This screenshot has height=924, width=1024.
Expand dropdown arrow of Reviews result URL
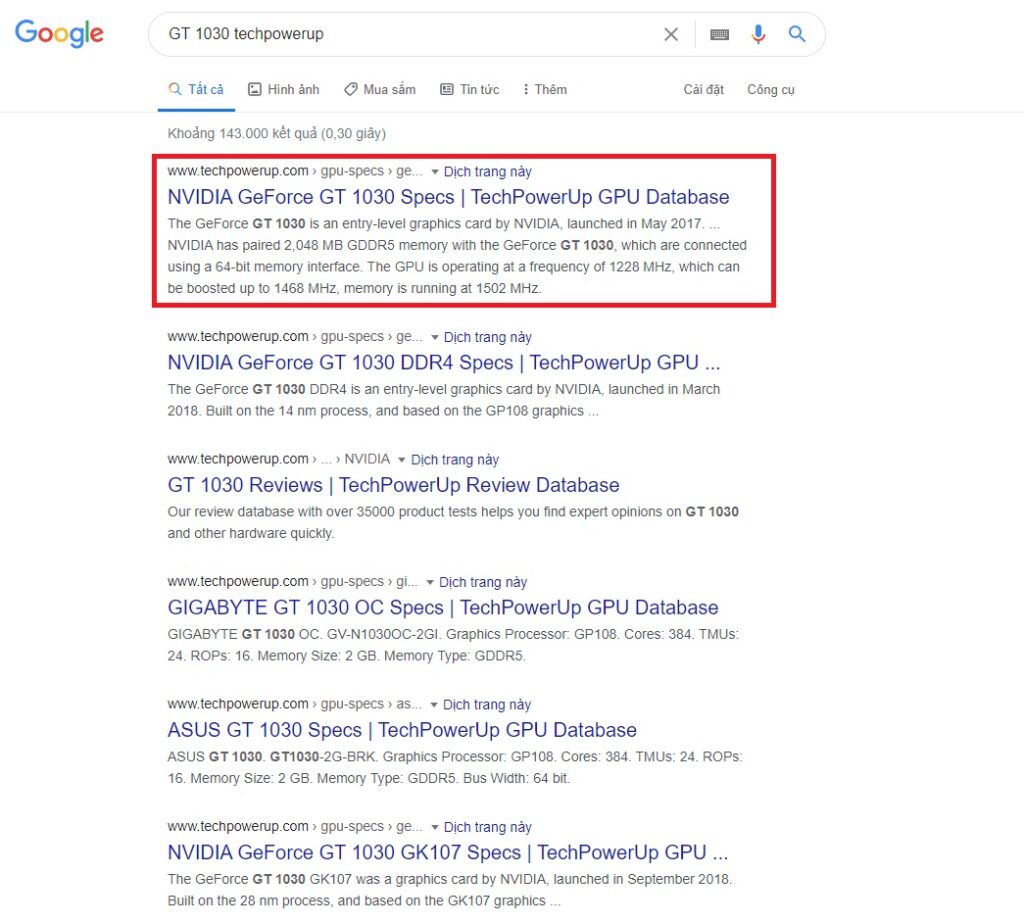pos(402,460)
